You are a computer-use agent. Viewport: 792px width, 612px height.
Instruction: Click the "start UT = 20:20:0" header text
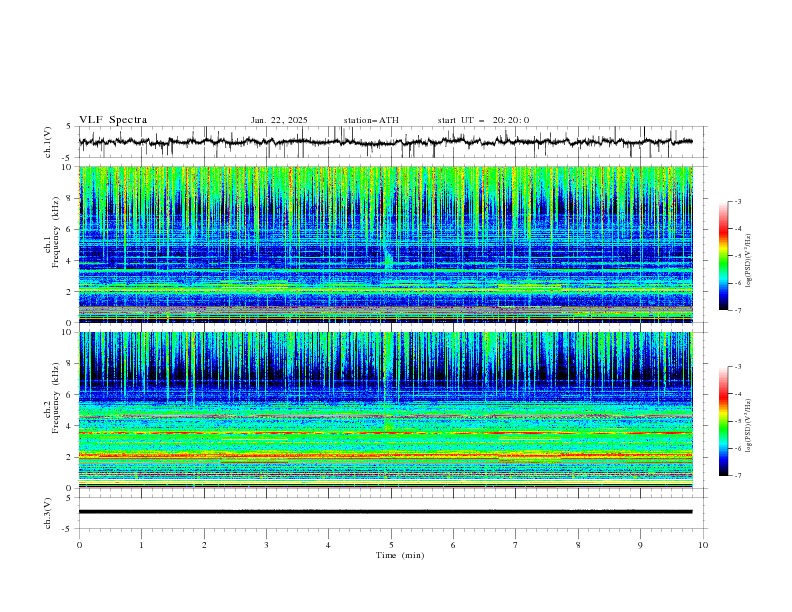(x=483, y=120)
